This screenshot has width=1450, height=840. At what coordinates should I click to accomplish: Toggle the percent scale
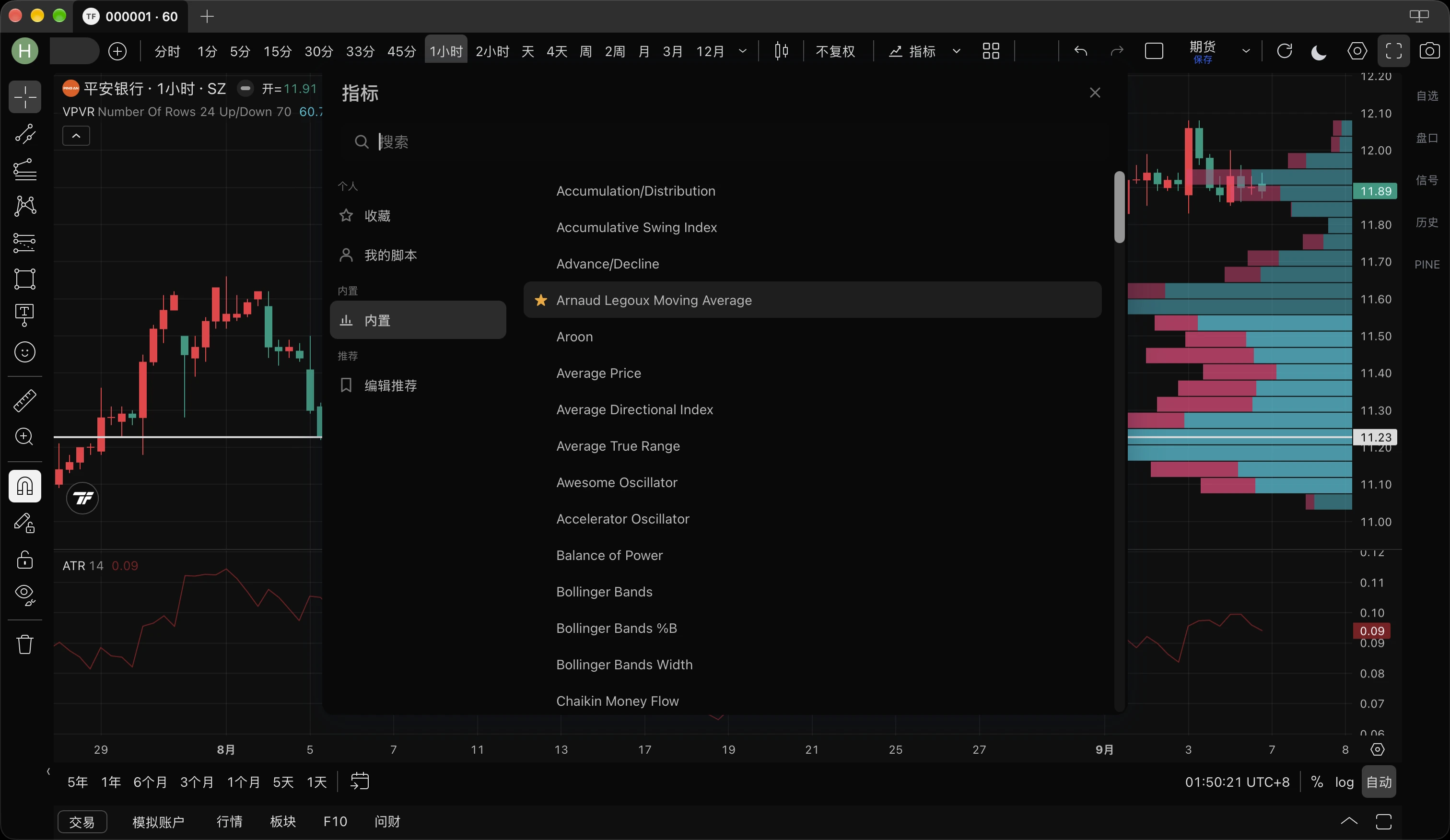click(1317, 782)
